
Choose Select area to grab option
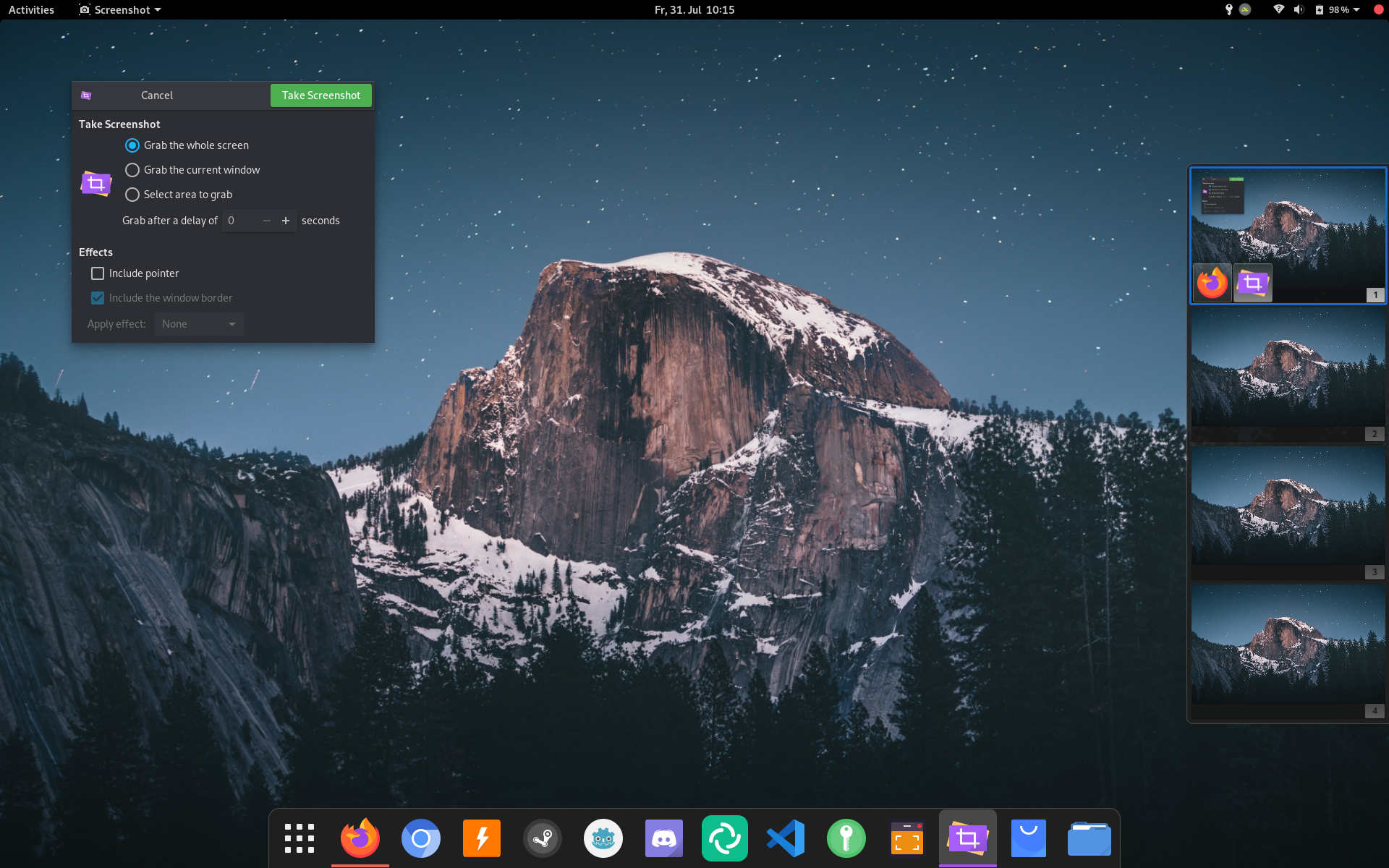(x=132, y=195)
